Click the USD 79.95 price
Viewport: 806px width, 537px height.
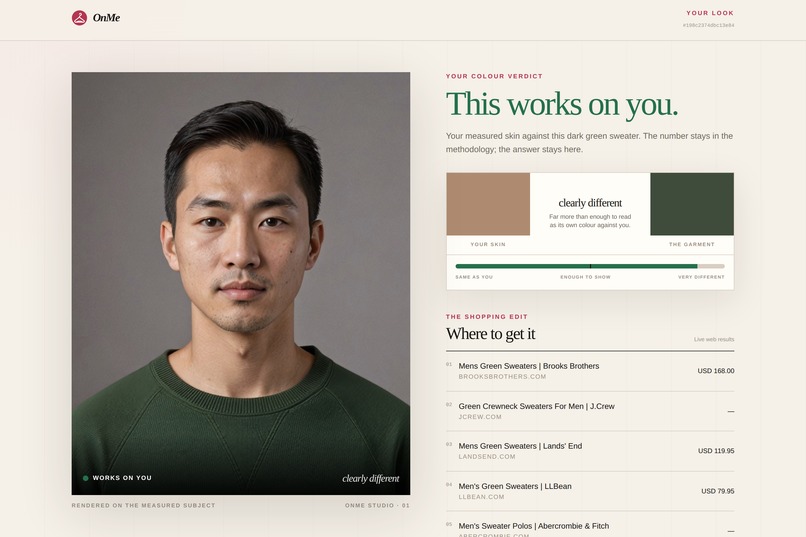click(x=718, y=491)
